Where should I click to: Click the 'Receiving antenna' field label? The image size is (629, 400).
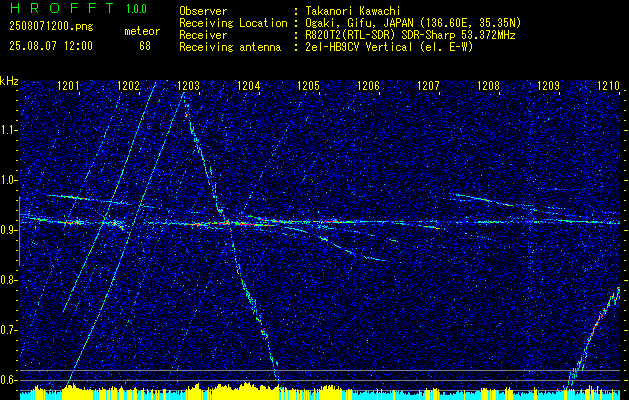[x=230, y=47]
